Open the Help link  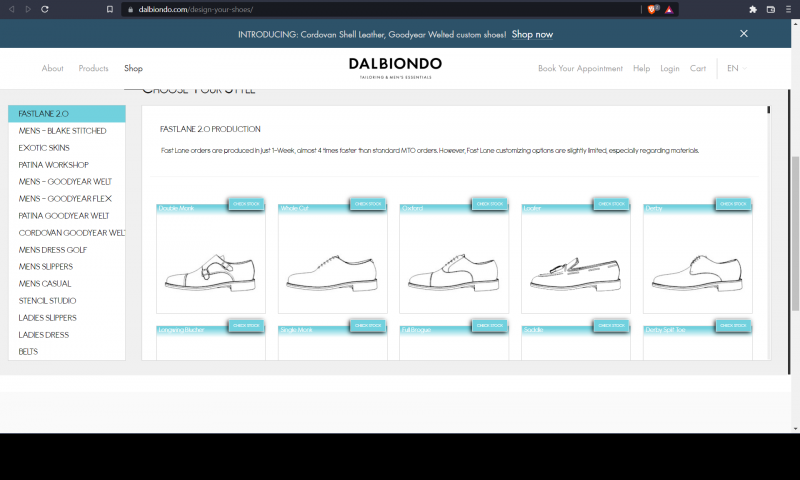641,68
